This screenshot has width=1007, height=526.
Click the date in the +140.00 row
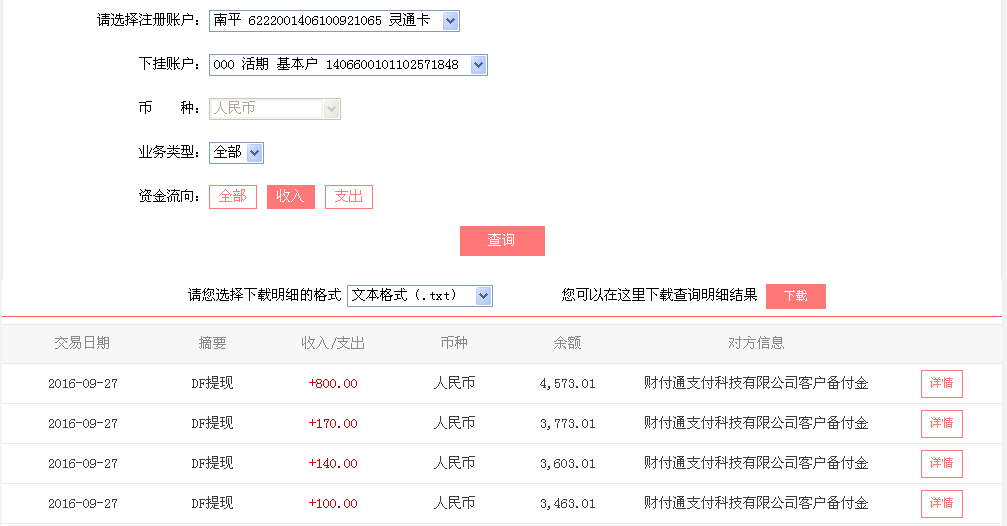click(x=83, y=464)
